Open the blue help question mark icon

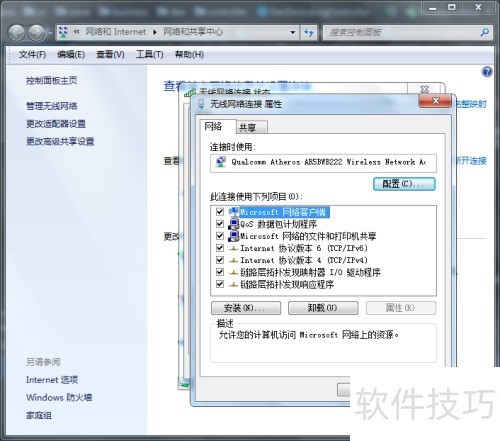(487, 71)
